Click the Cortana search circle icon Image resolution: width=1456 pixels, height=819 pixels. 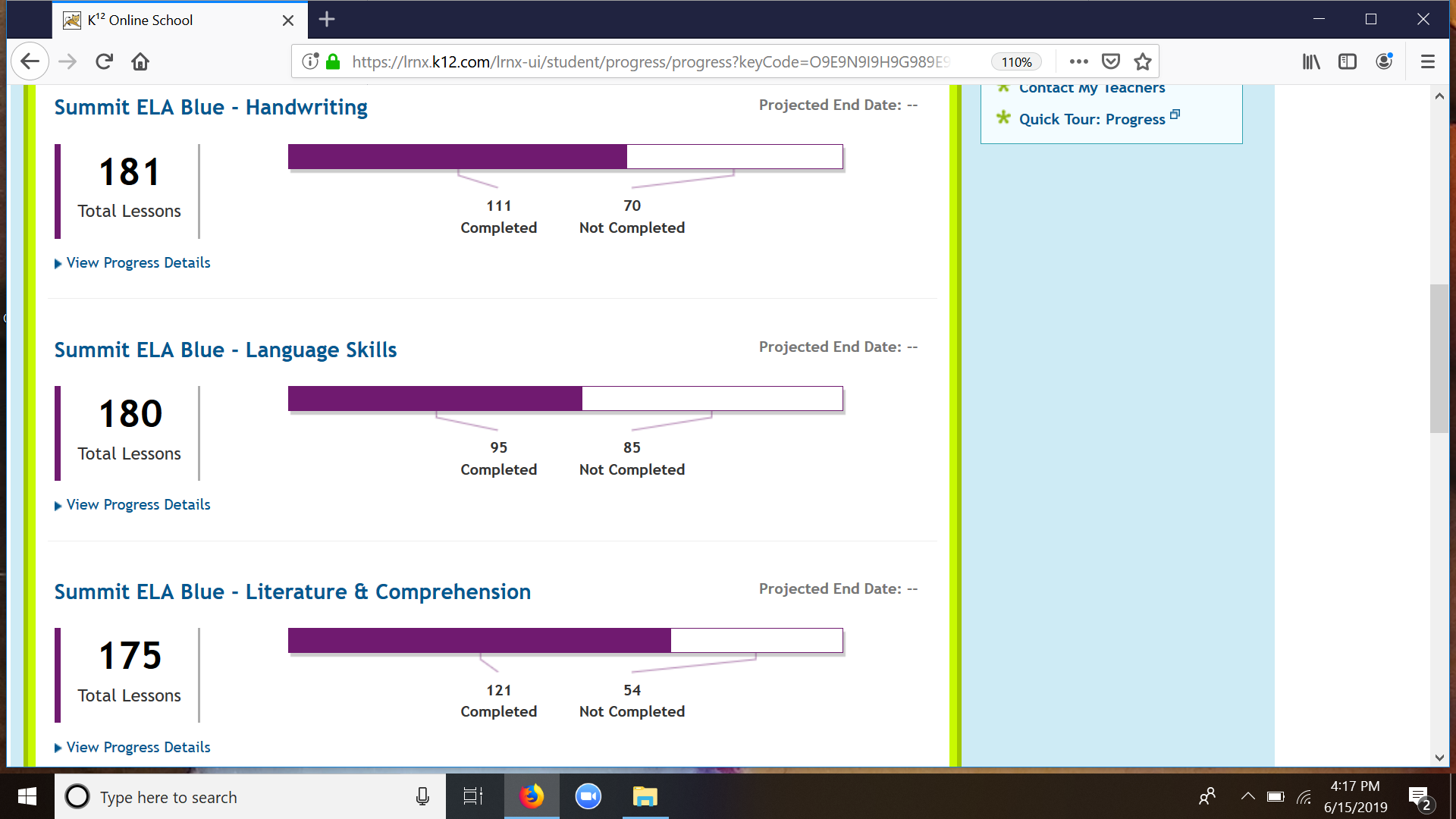point(77,796)
